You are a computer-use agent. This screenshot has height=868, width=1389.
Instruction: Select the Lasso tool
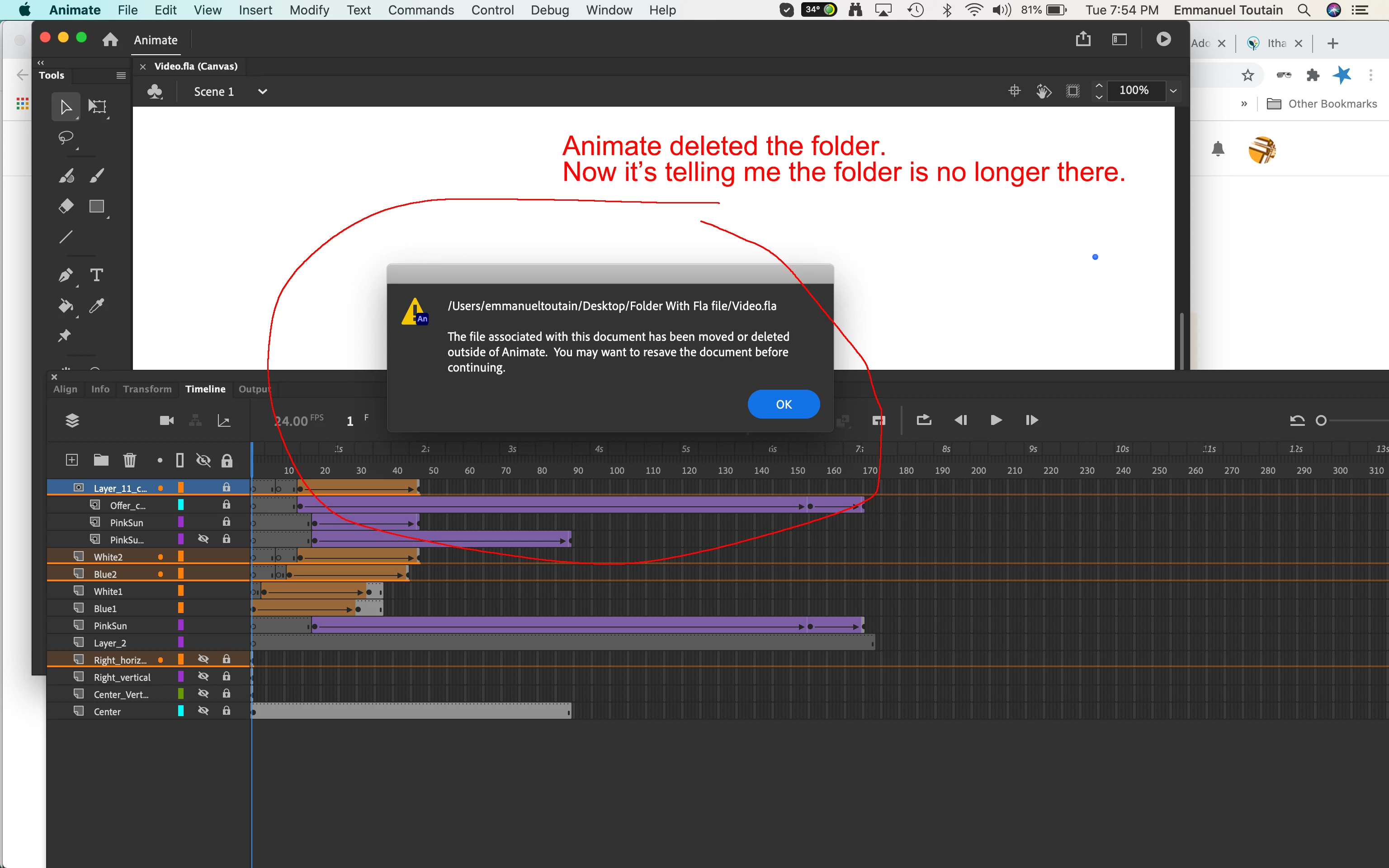(66, 137)
